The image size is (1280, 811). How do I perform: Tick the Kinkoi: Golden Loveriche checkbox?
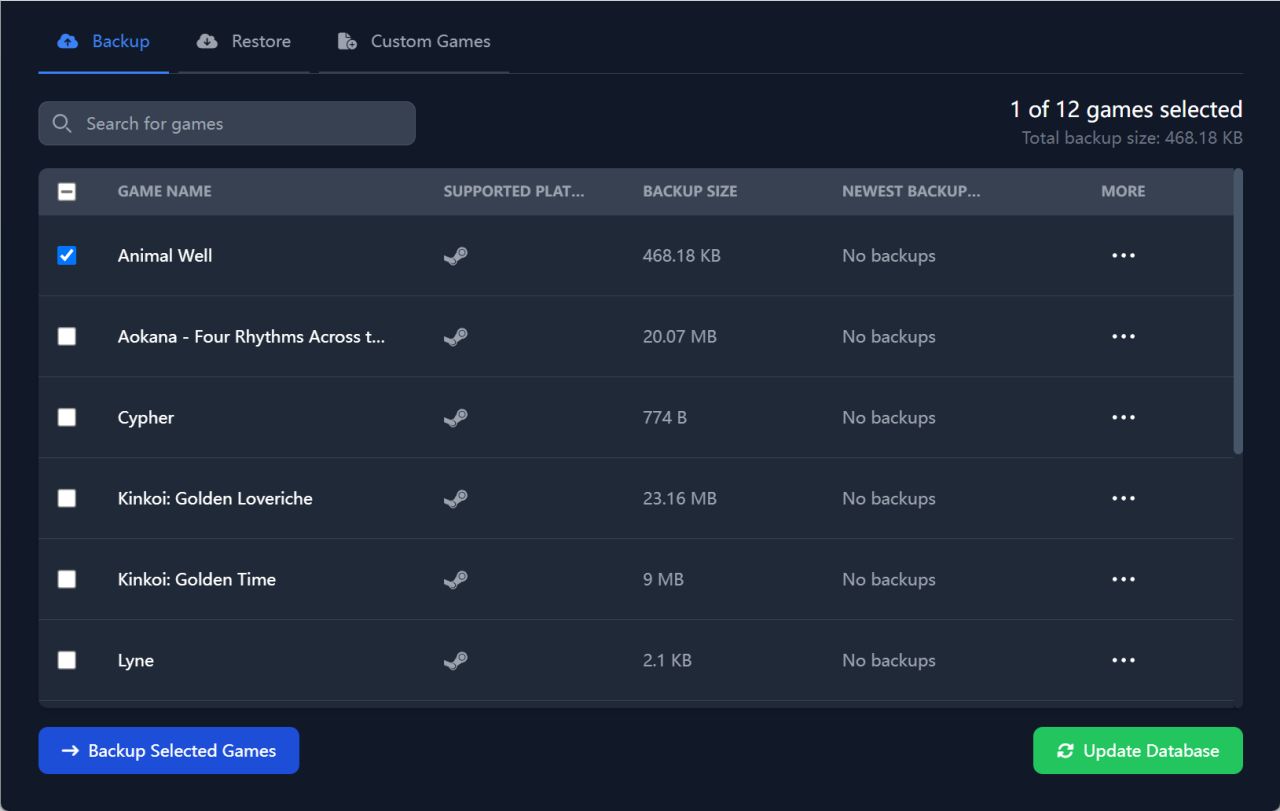tap(67, 499)
